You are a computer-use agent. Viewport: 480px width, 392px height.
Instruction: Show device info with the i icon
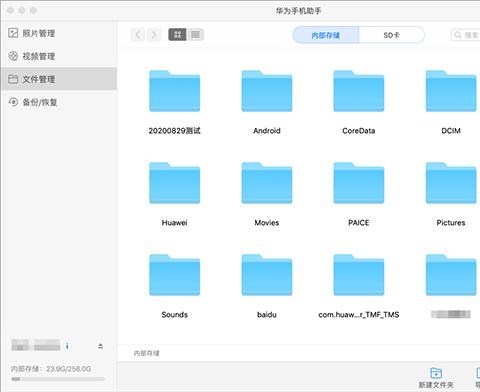click(67, 346)
